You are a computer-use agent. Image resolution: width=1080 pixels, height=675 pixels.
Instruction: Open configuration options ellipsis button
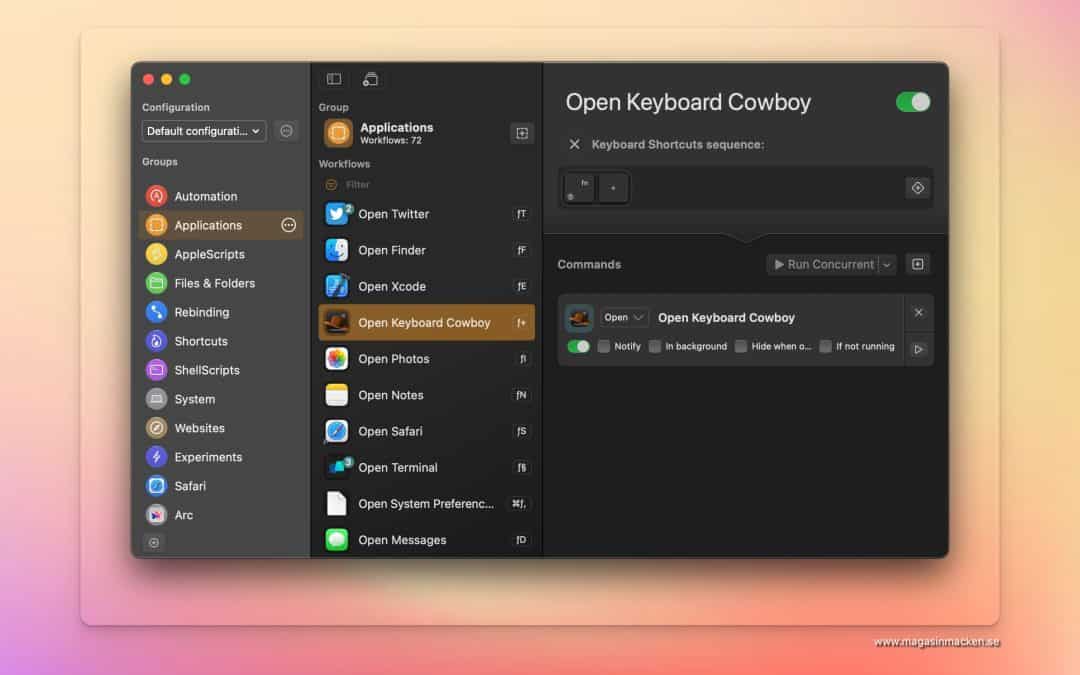[287, 131]
